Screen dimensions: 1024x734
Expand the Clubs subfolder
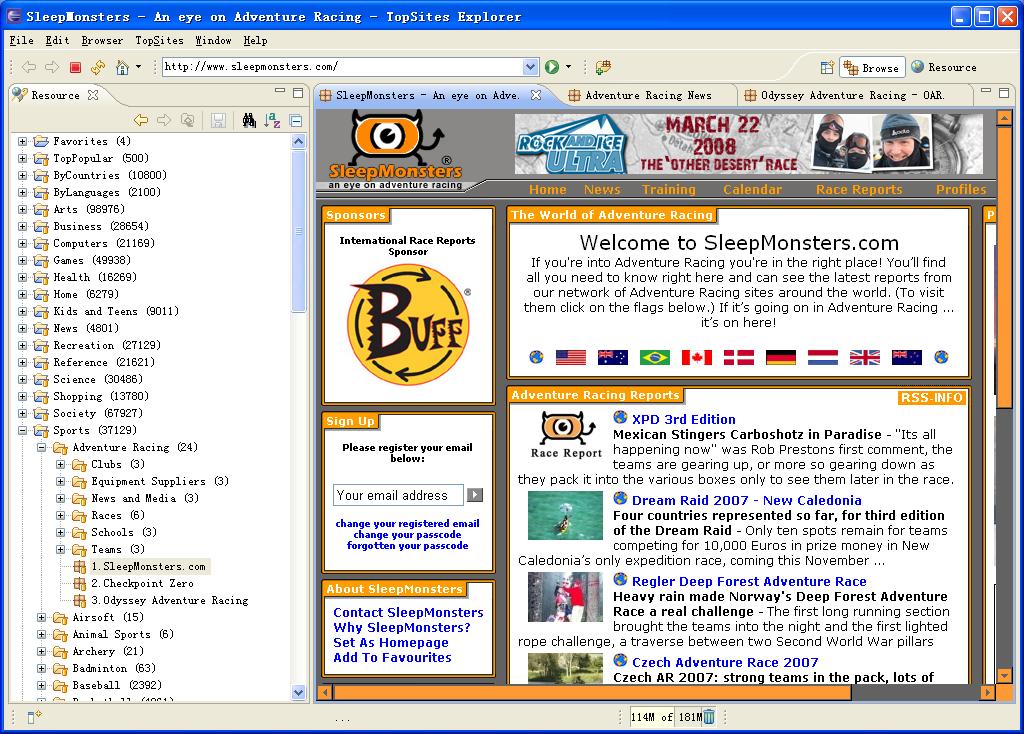pos(60,464)
